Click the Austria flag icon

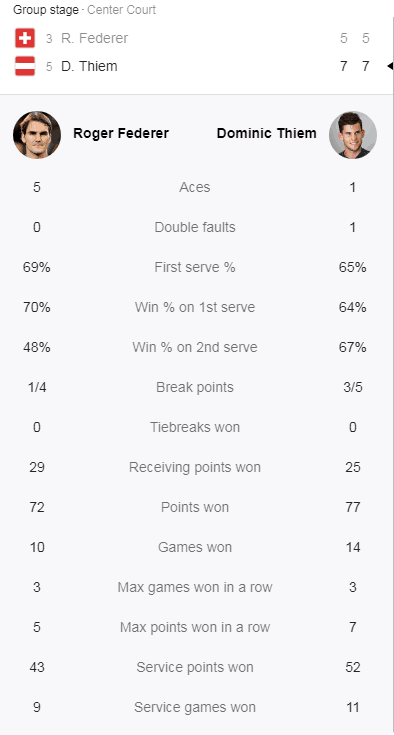click(x=25, y=66)
